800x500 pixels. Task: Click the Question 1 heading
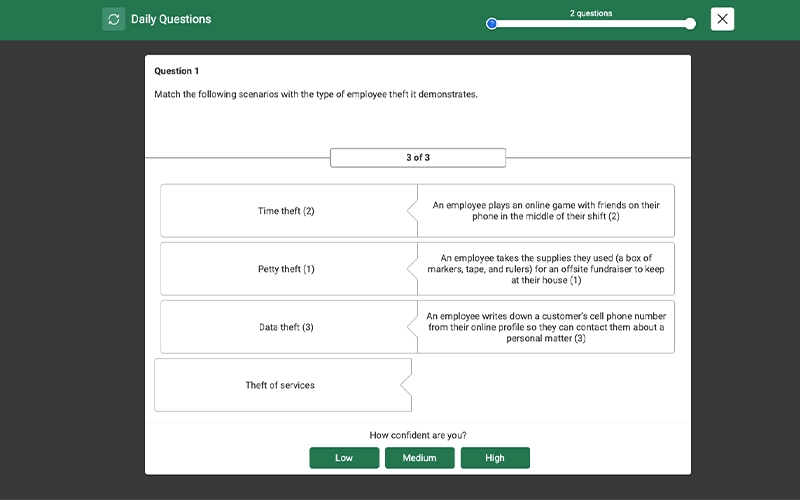(177, 71)
